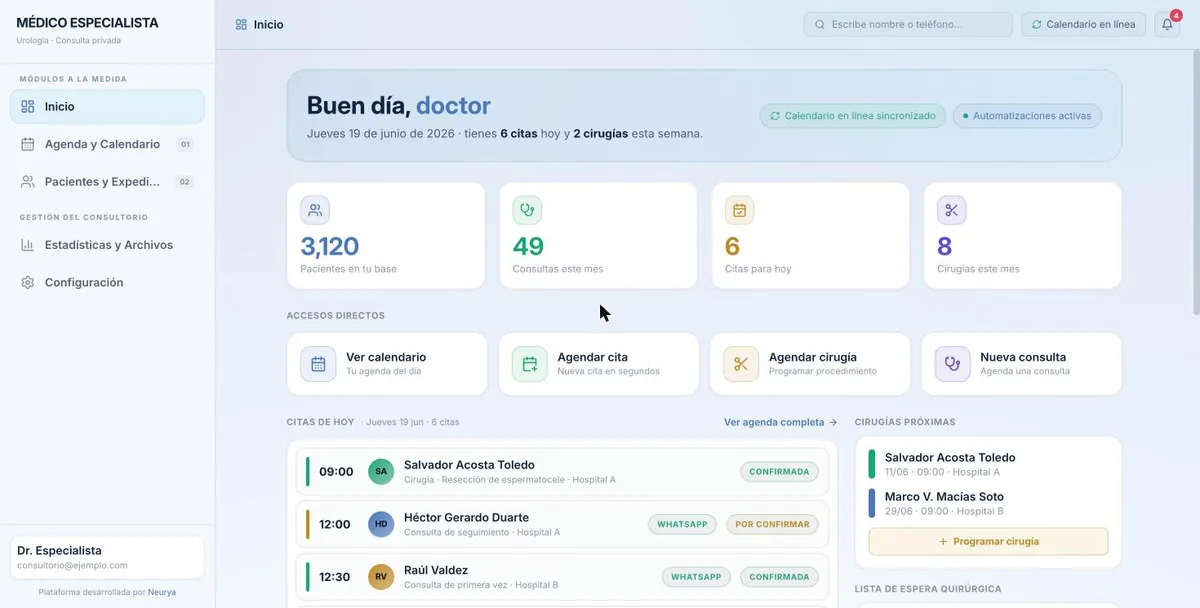
Task: Open the Neurya link in the sidebar footer
Action: pyautogui.click(x=162, y=592)
